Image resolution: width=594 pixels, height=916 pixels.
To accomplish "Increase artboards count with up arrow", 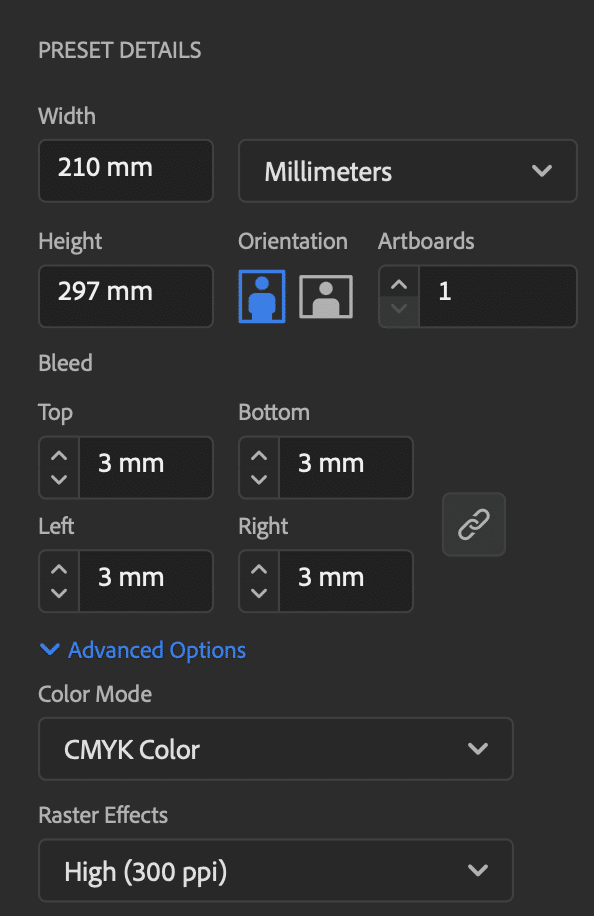I will (399, 284).
